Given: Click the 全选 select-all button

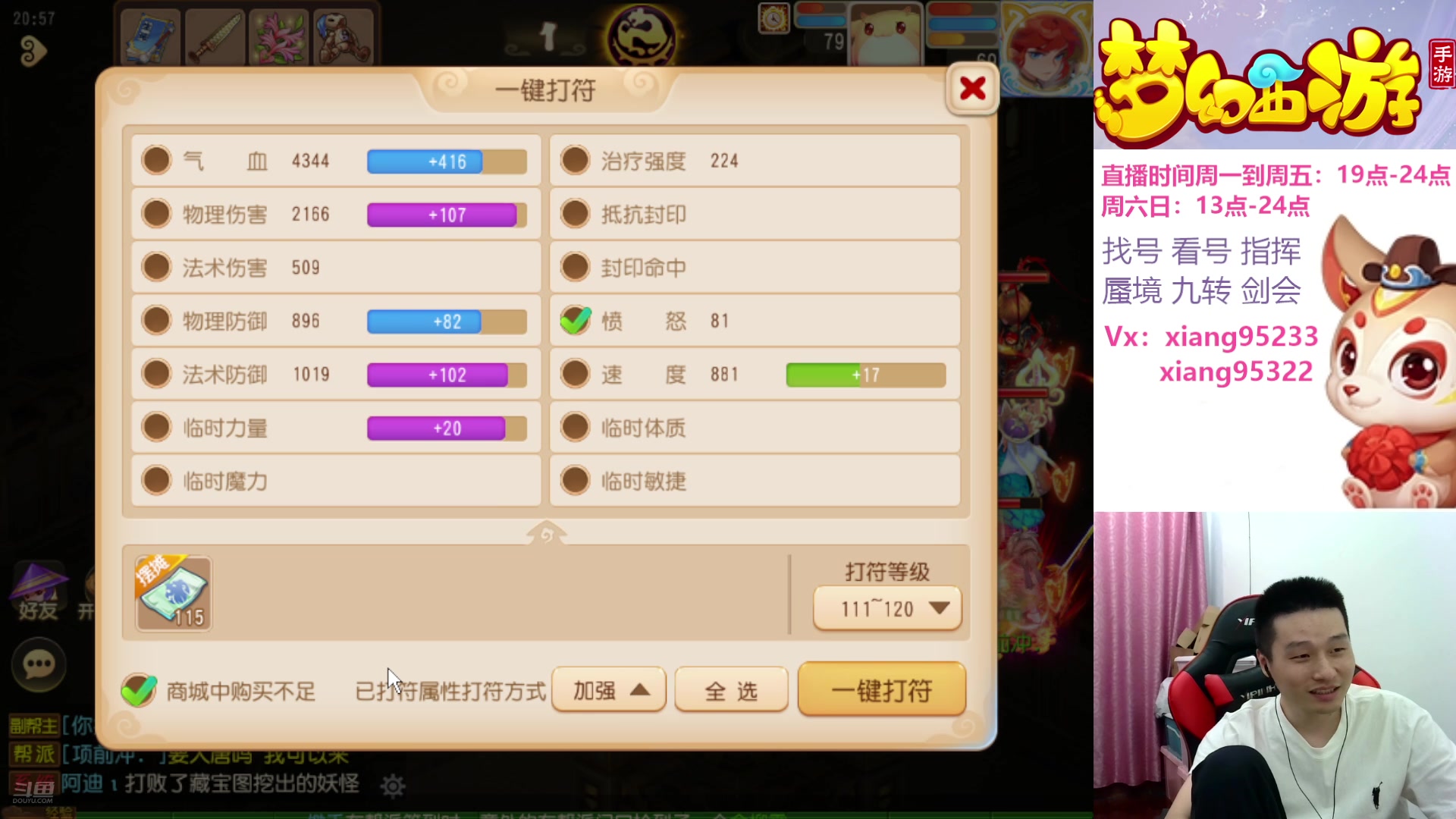Looking at the screenshot, I should coord(732,690).
